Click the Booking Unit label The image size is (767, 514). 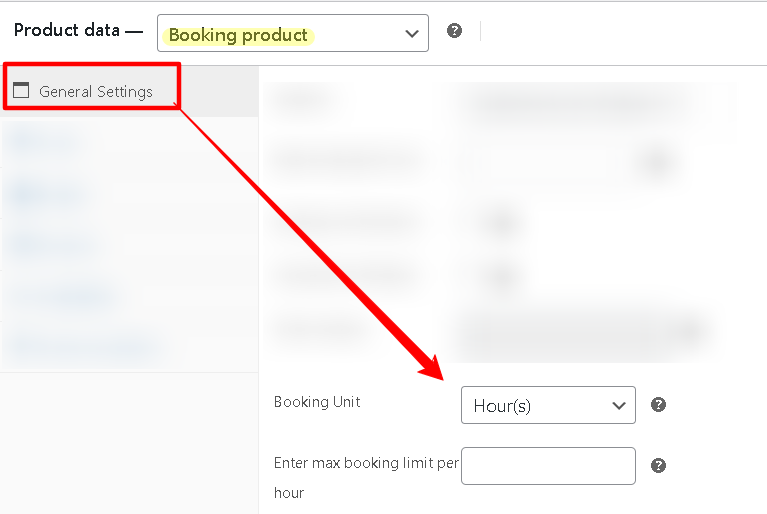coord(317,402)
